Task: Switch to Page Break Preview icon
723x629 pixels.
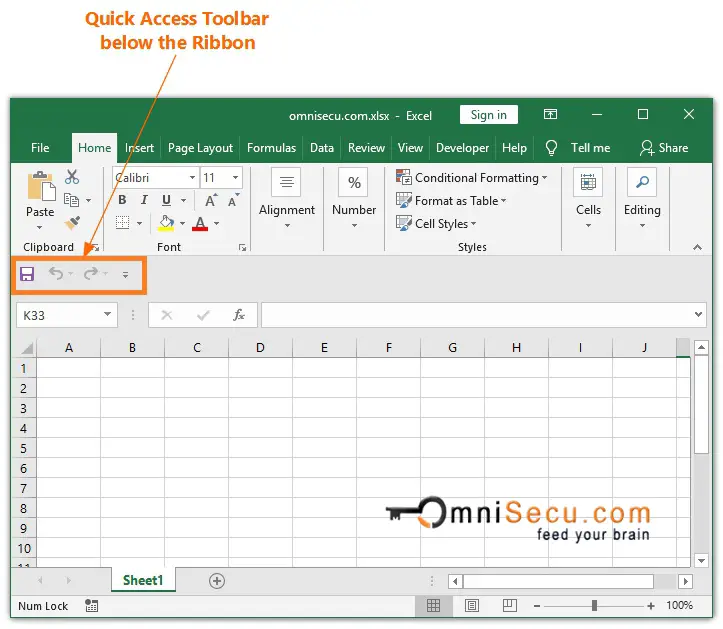Action: coord(510,605)
